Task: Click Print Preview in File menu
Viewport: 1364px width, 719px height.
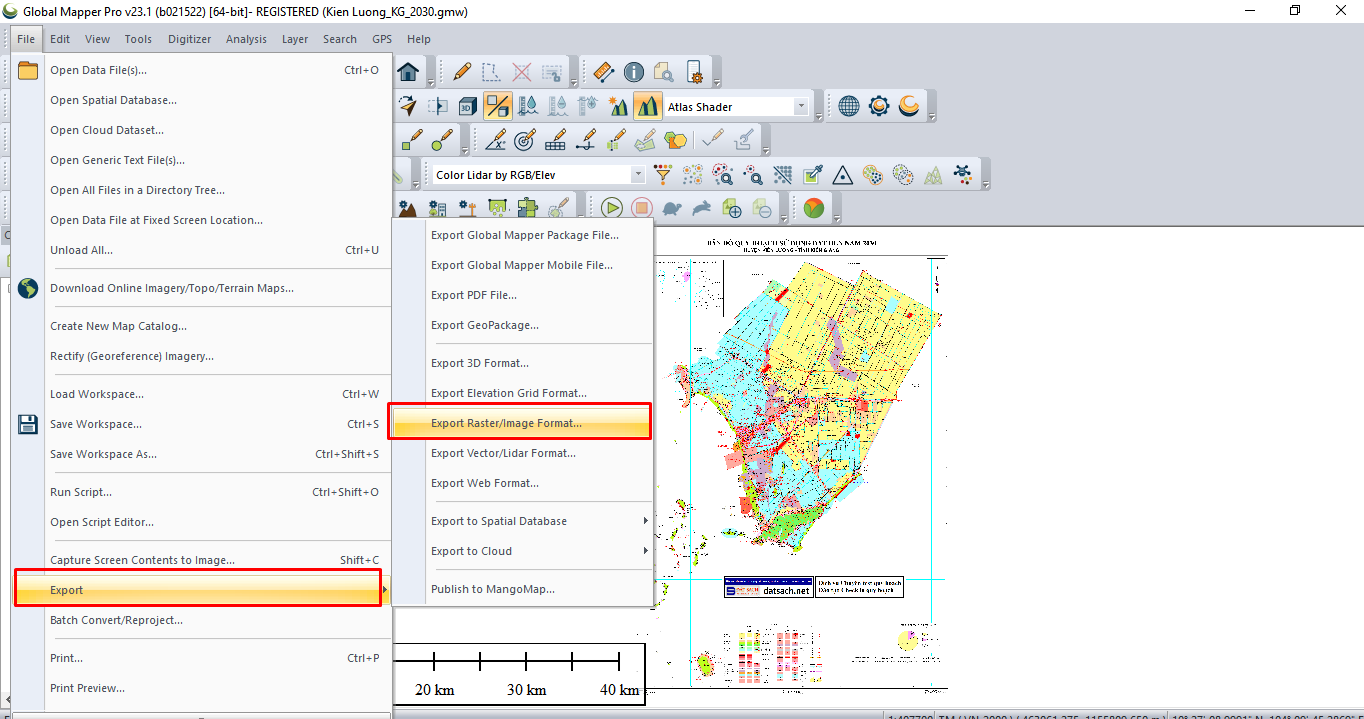Action: point(87,688)
